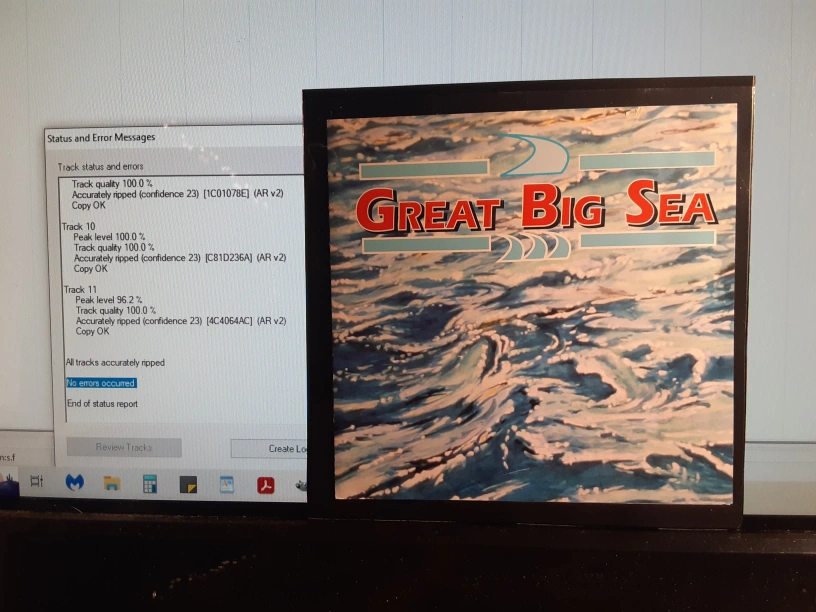Select the highlighted "No errors occurred" line
Viewport: 816px width, 612px height.
coord(101,383)
